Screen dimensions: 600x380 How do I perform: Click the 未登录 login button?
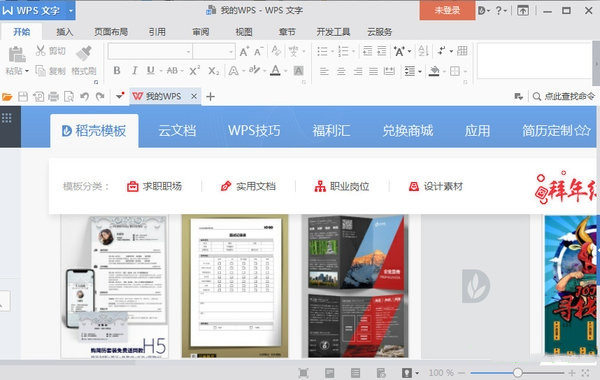447,10
